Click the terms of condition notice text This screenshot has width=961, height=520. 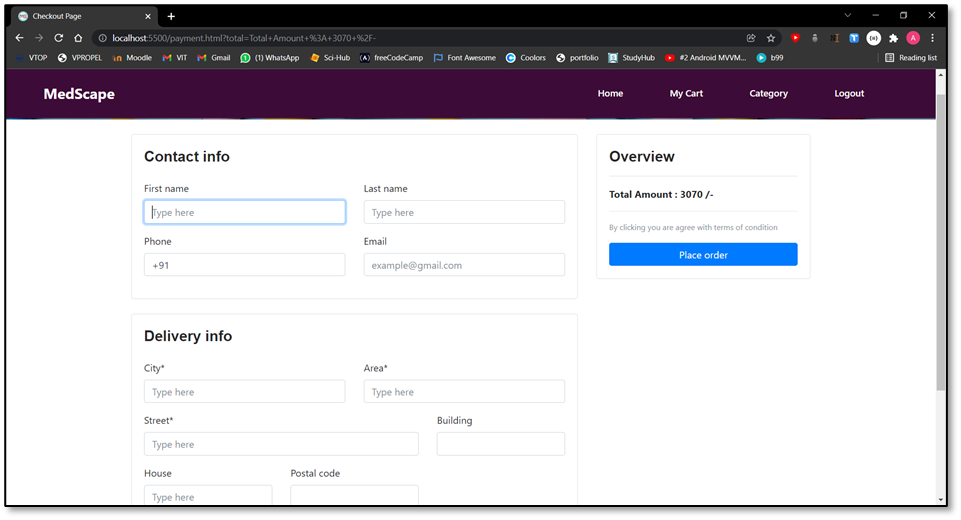[x=693, y=227]
